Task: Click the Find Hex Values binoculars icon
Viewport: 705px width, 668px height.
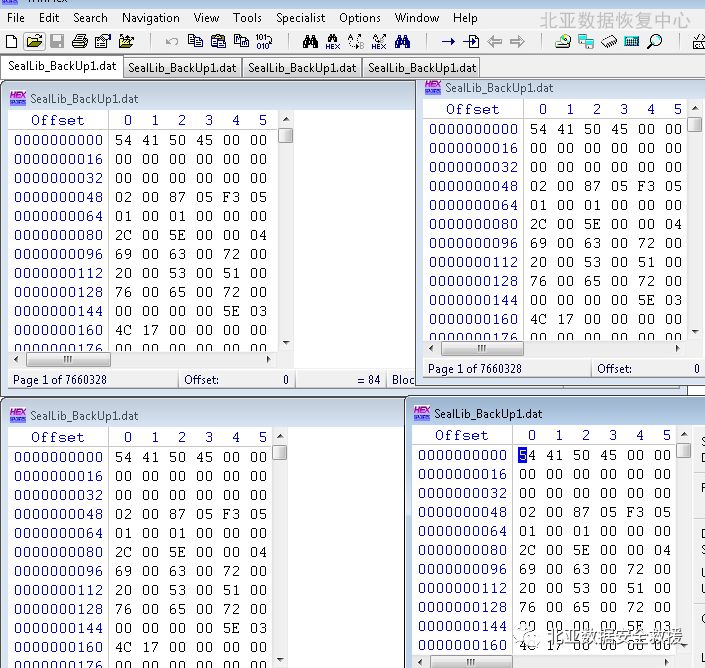Action: pyautogui.click(x=333, y=41)
